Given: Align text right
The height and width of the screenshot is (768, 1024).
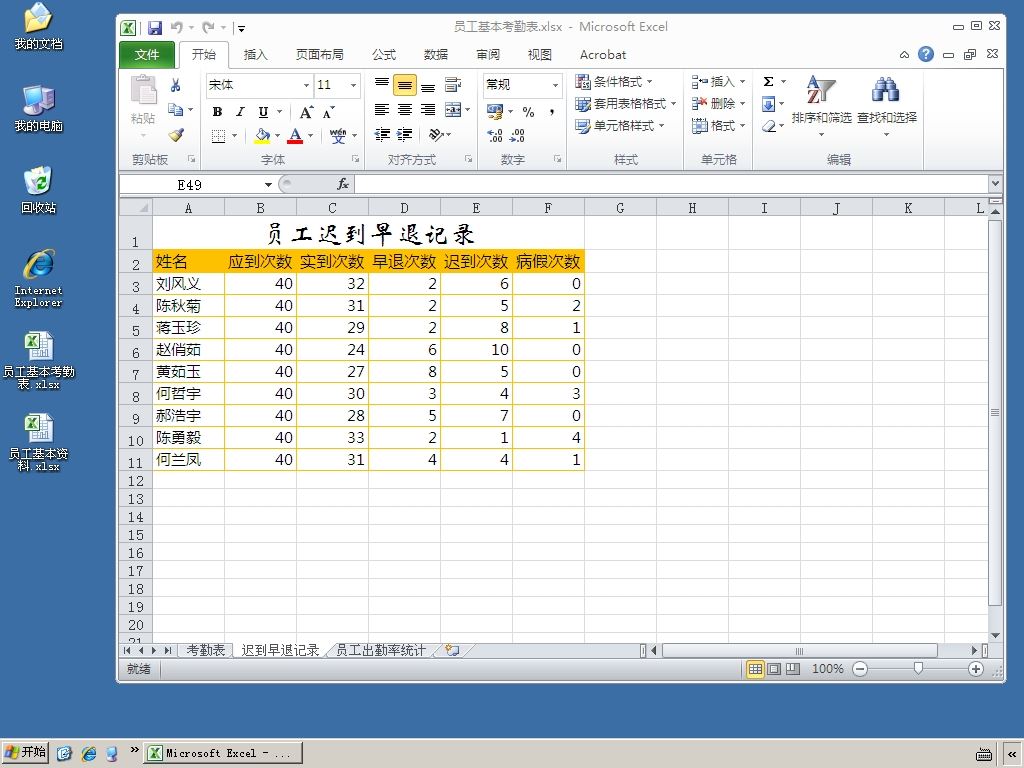Looking at the screenshot, I should pyautogui.click(x=428, y=110).
